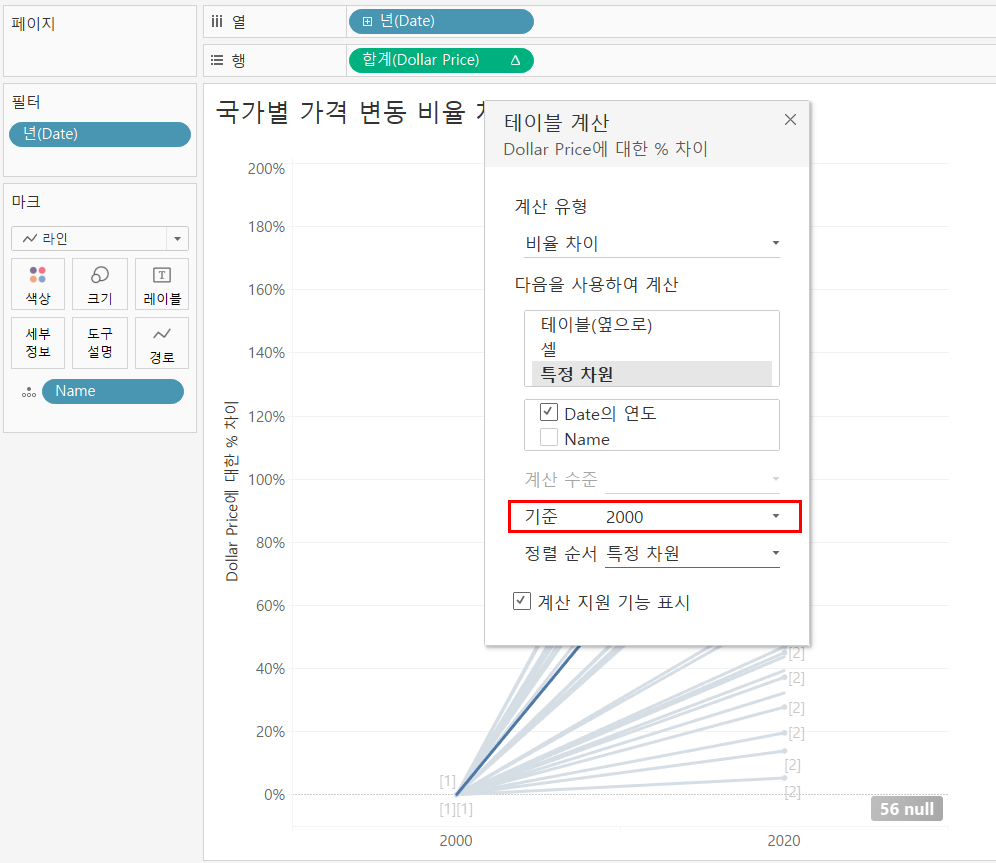This screenshot has width=996, height=863.
Task: Click the 년(Date) pill on columns shelf
Action: [x=441, y=22]
